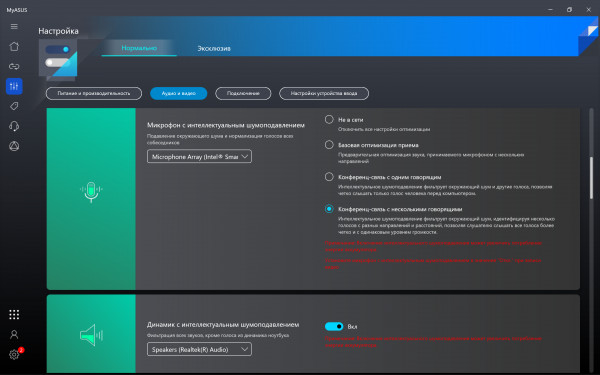The image size is (600, 375).
Task: Open the deals tag sidebar icon
Action: click(x=14, y=106)
